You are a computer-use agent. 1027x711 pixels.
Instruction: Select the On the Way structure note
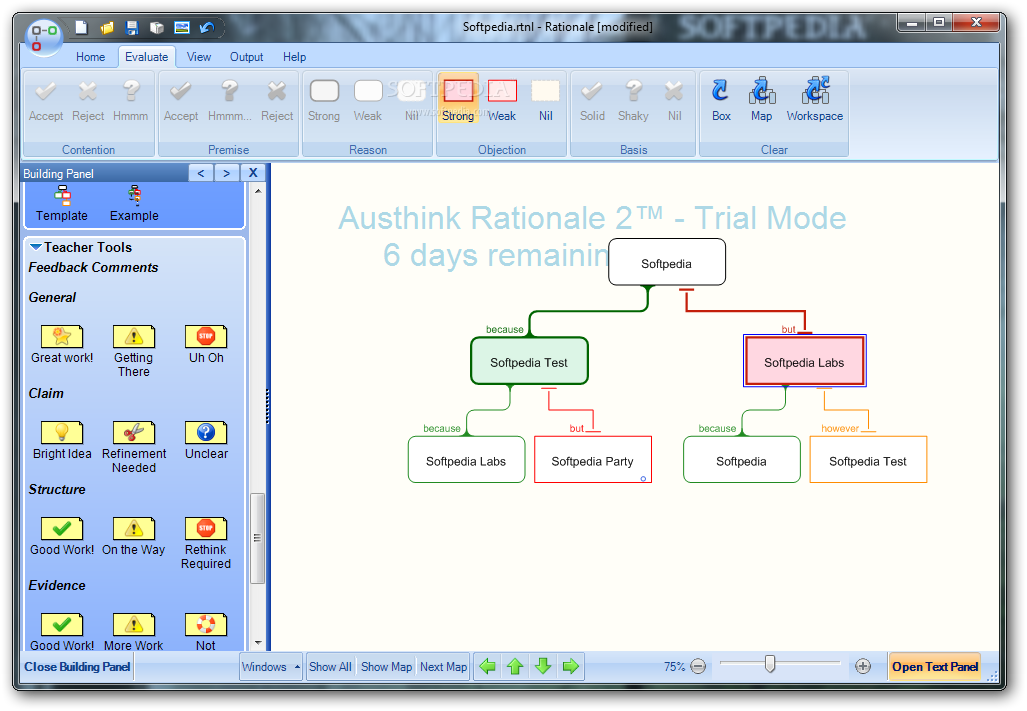click(x=134, y=536)
